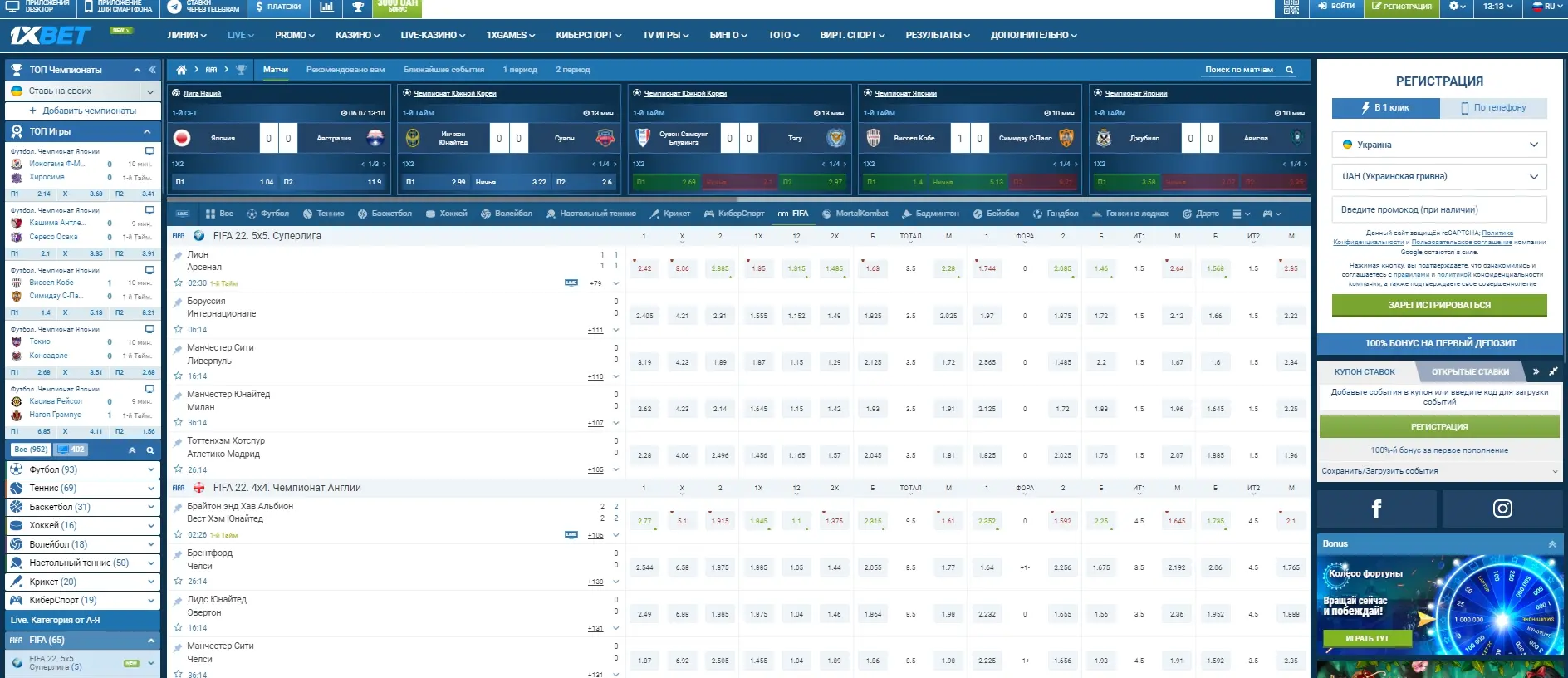Expand the Футбол (93) sidebar category
The width and height of the screenshot is (1568, 678).
point(150,469)
